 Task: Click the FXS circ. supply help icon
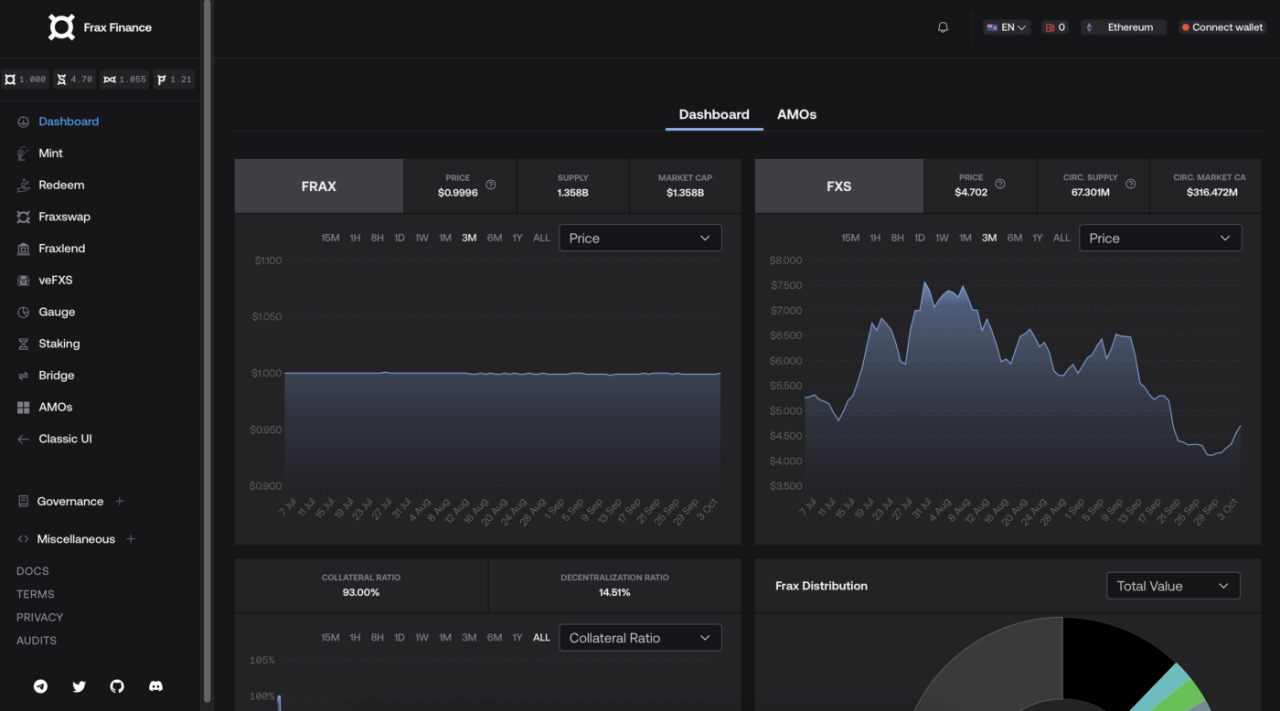(1131, 185)
